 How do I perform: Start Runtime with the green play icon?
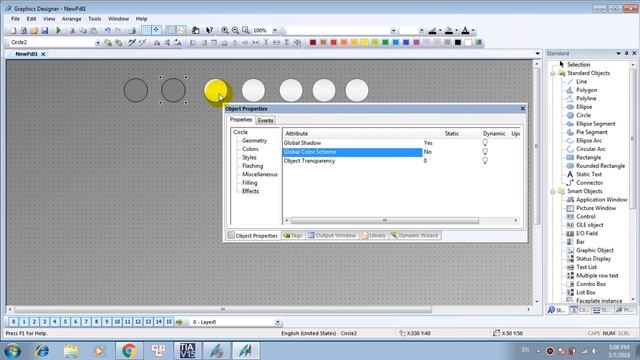tap(58, 31)
